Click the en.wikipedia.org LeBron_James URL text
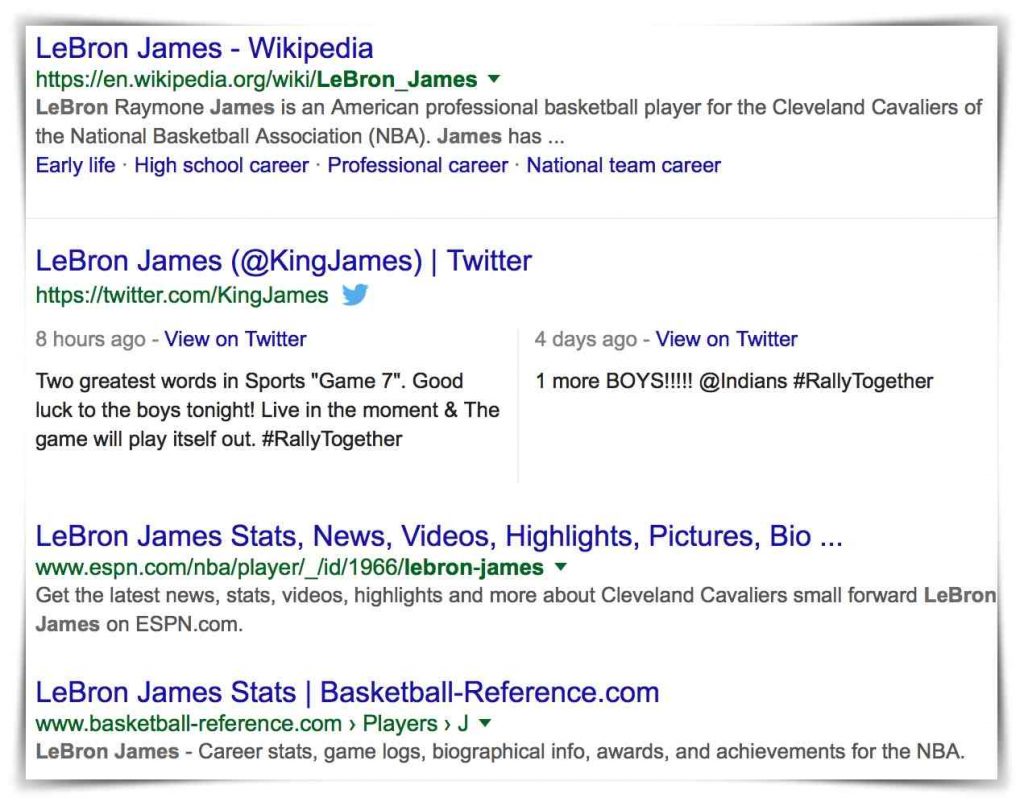This screenshot has width=1024, height=806. 256,80
